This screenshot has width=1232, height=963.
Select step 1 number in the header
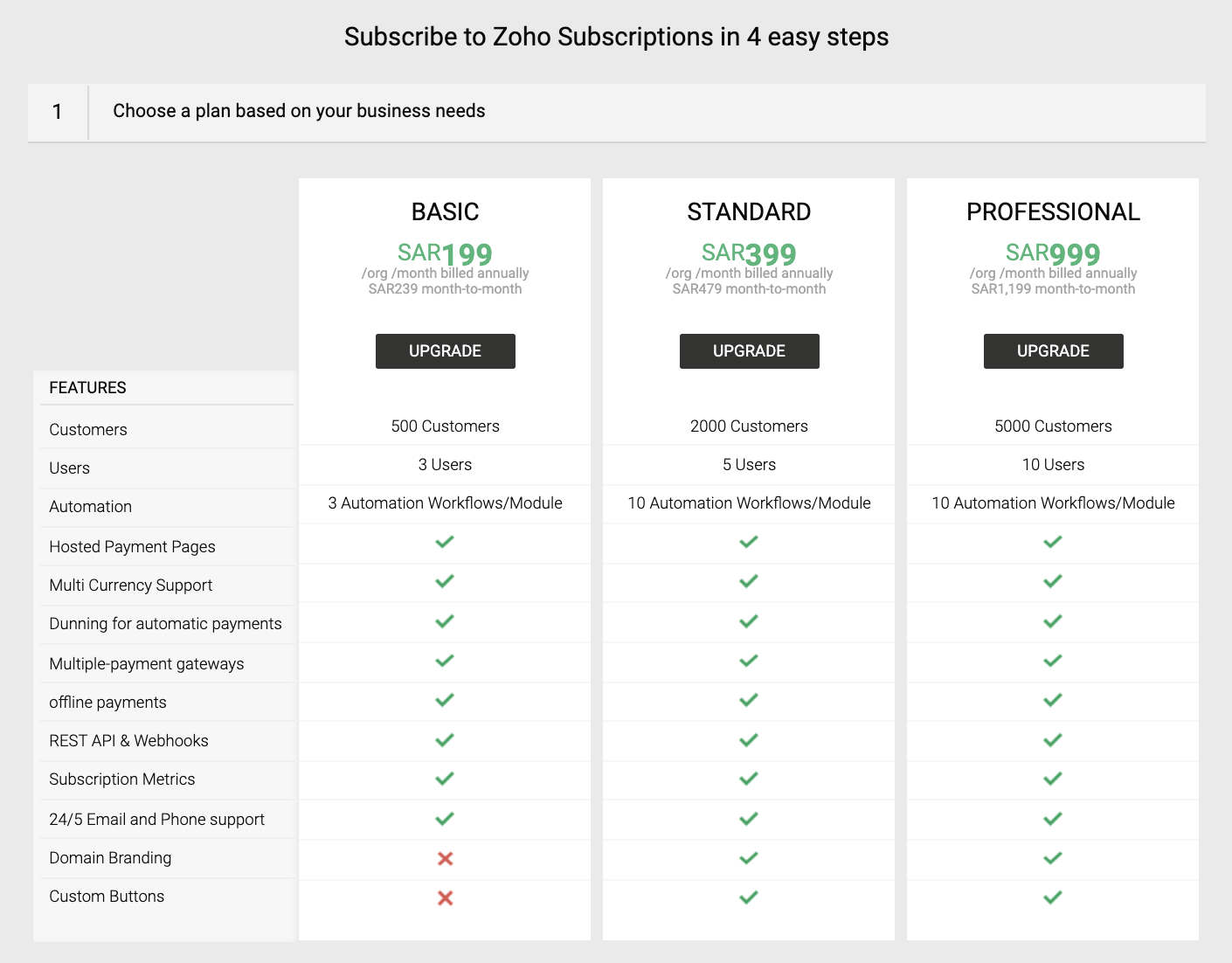[58, 112]
